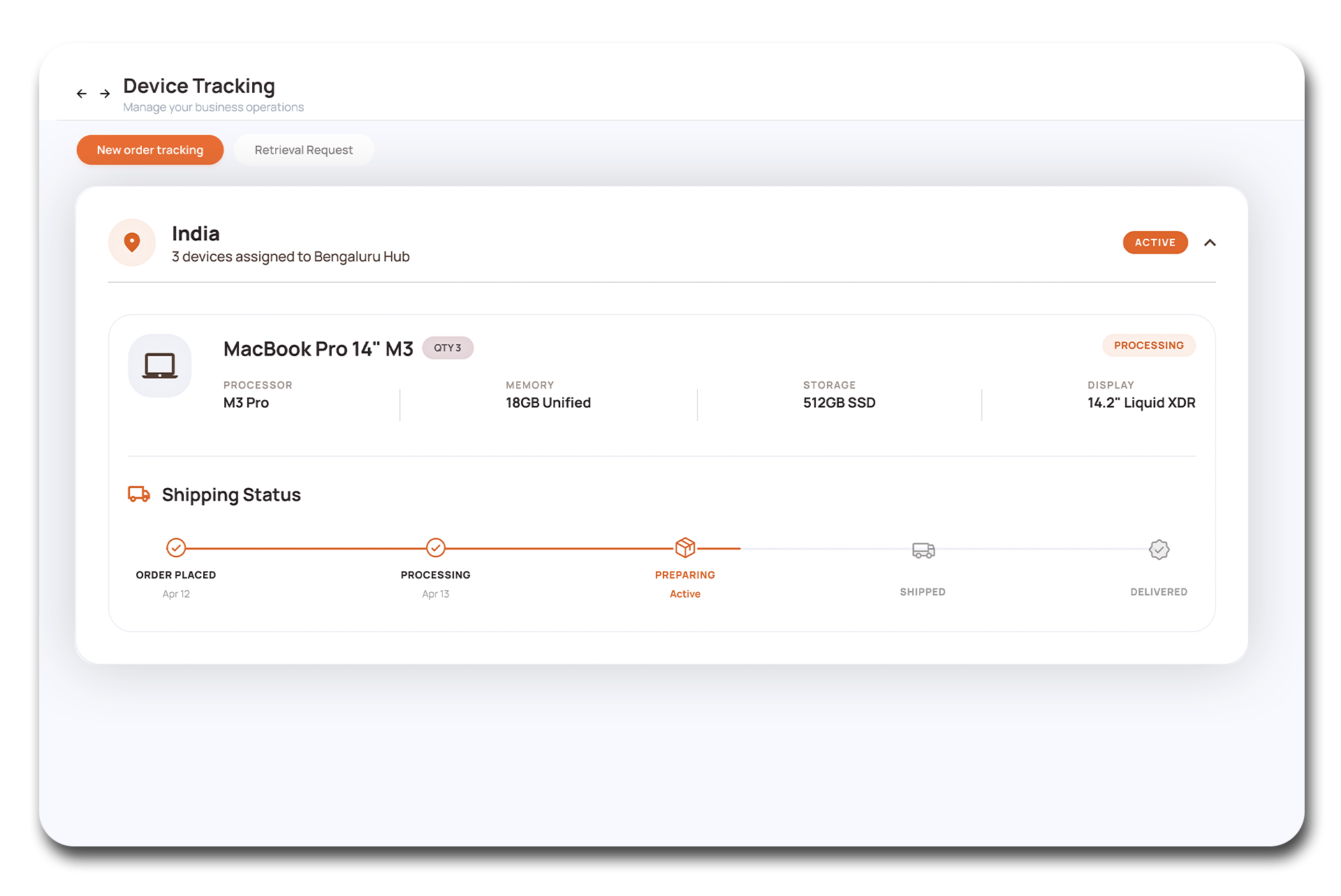Click the Shipped truck step icon
This screenshot has height=896, width=1341.
tap(923, 550)
